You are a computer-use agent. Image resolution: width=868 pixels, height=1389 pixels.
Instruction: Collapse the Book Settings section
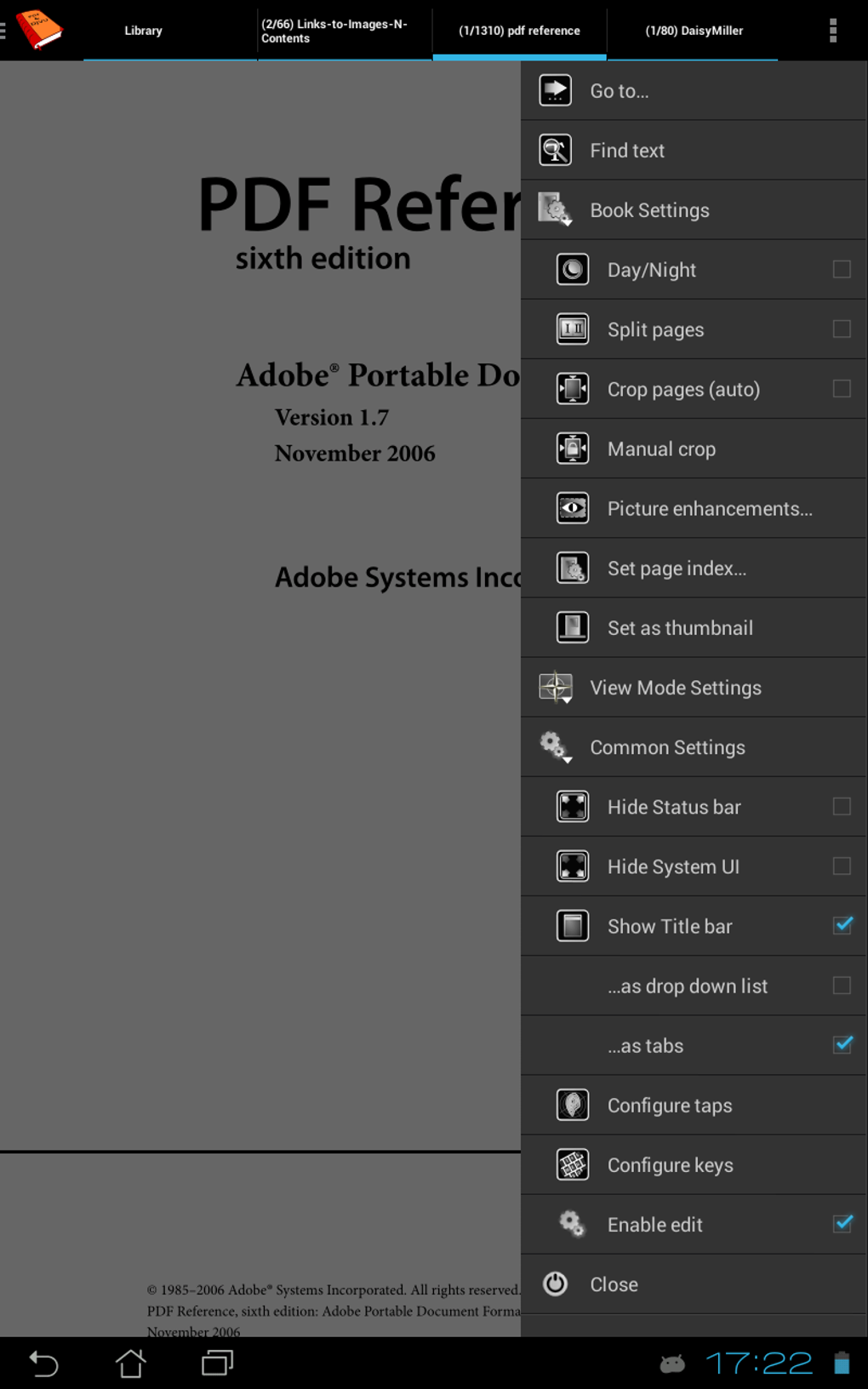[x=648, y=210]
